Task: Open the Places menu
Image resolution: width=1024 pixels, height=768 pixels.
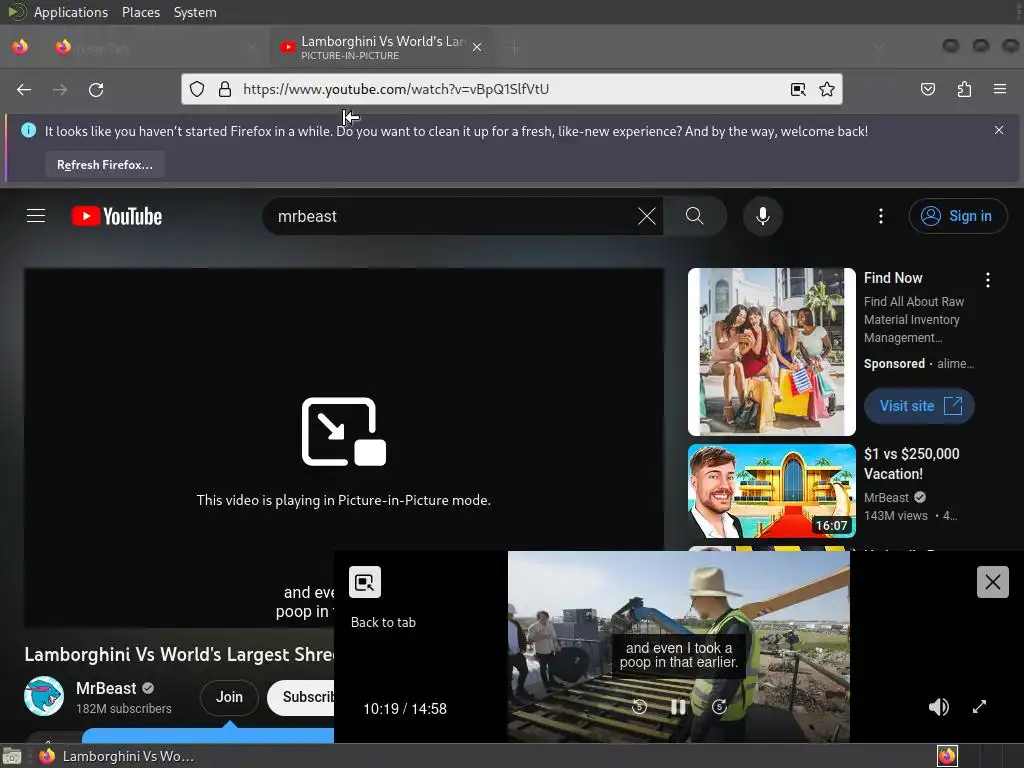Action: (140, 12)
